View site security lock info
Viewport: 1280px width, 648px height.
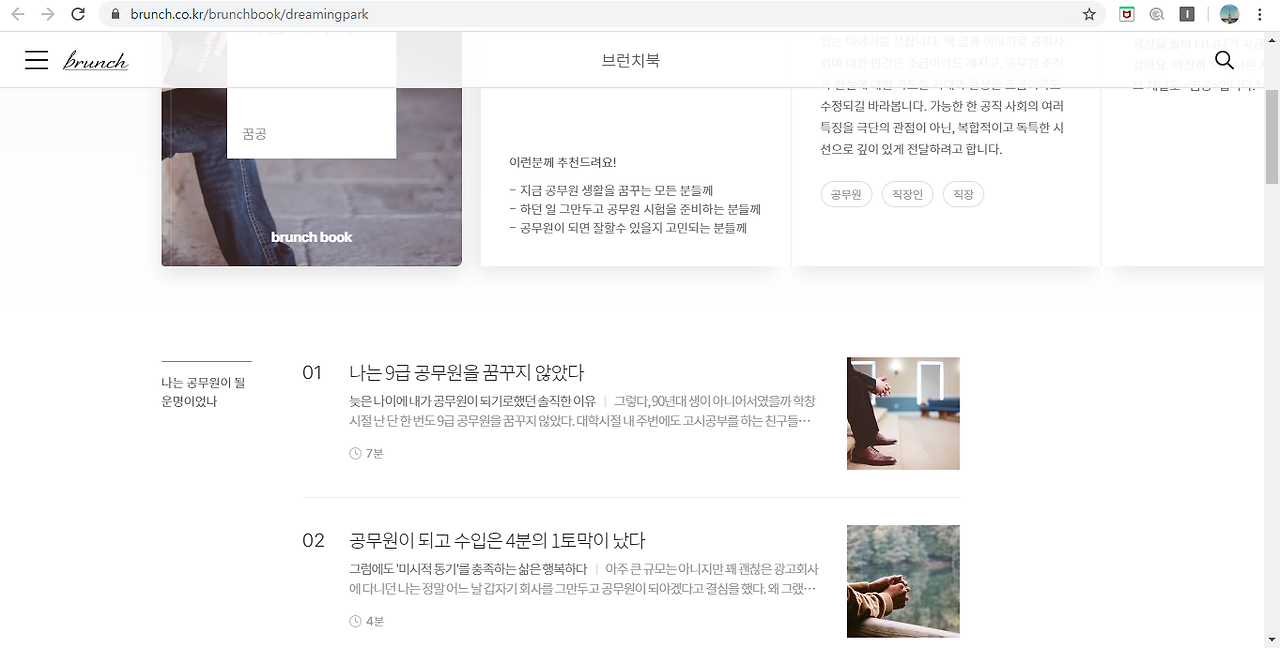(115, 15)
